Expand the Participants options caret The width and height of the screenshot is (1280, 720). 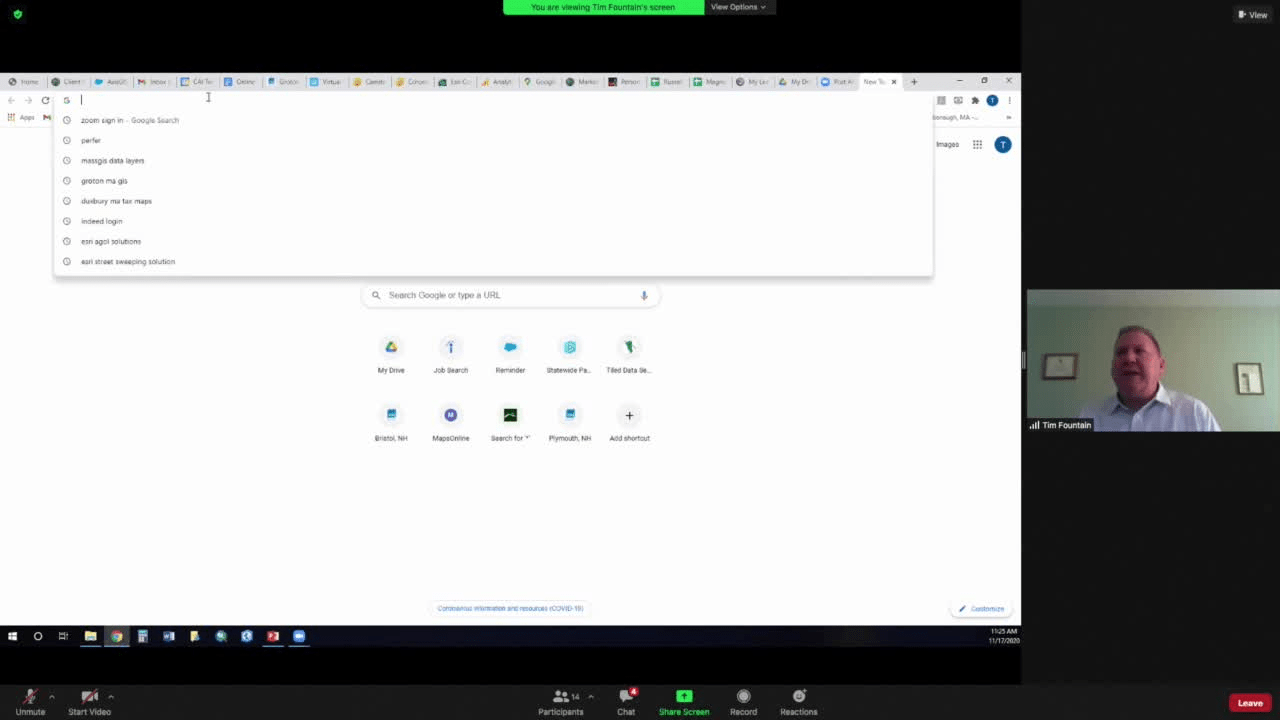click(590, 696)
